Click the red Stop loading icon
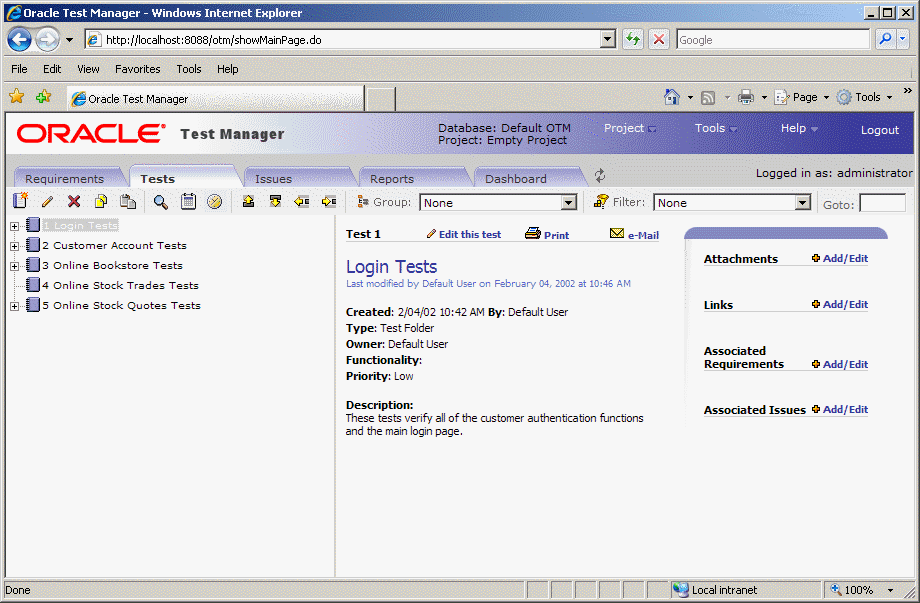 (x=659, y=39)
